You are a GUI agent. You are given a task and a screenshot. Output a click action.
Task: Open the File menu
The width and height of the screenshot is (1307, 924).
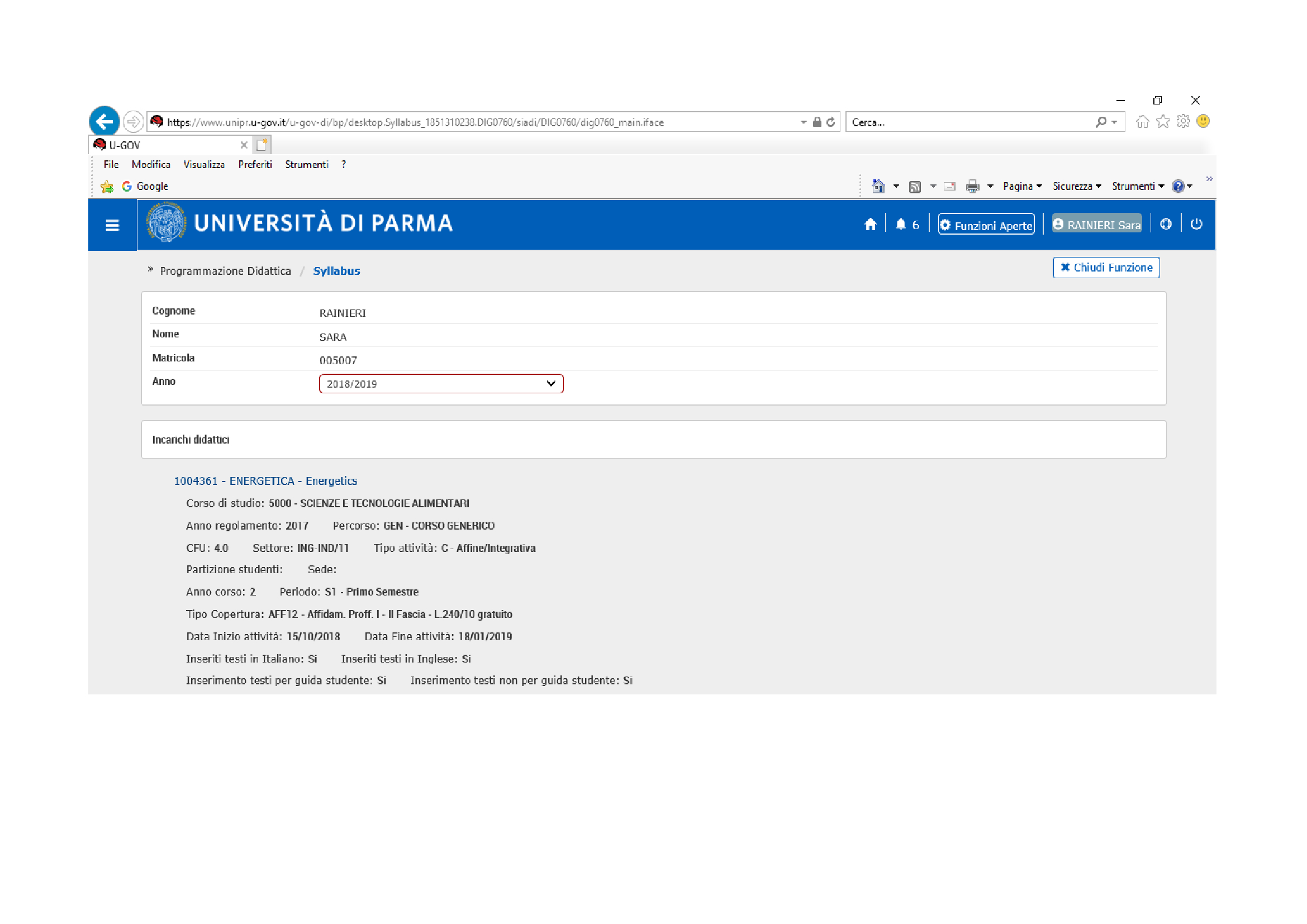(x=111, y=164)
